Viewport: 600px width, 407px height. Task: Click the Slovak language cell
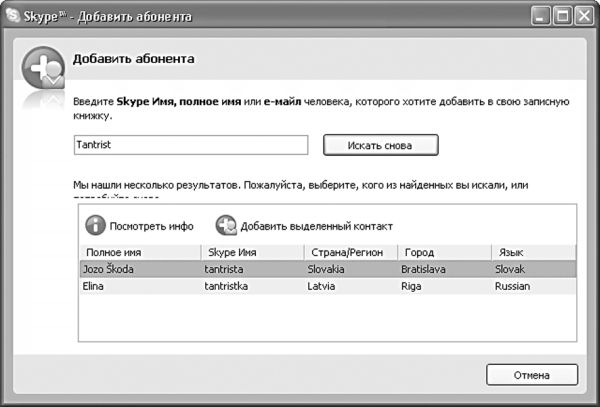(510, 269)
